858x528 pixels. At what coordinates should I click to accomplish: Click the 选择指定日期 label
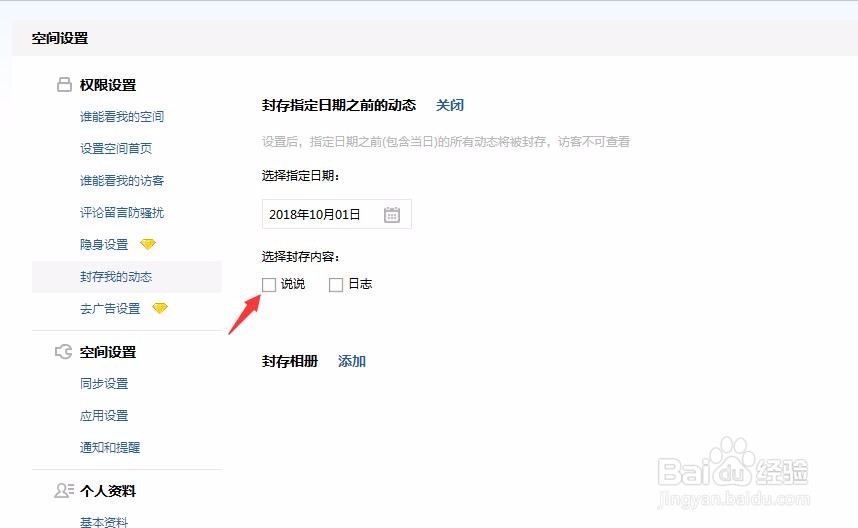300,176
